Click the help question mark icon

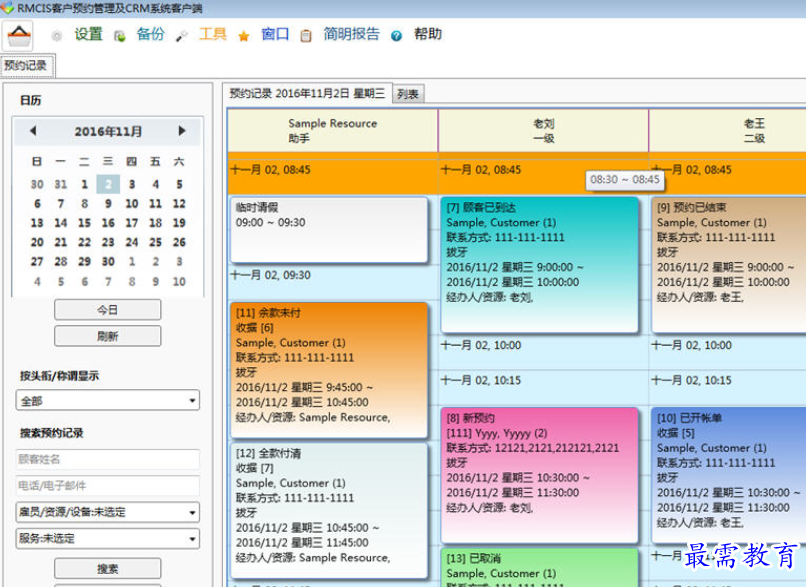pos(397,33)
